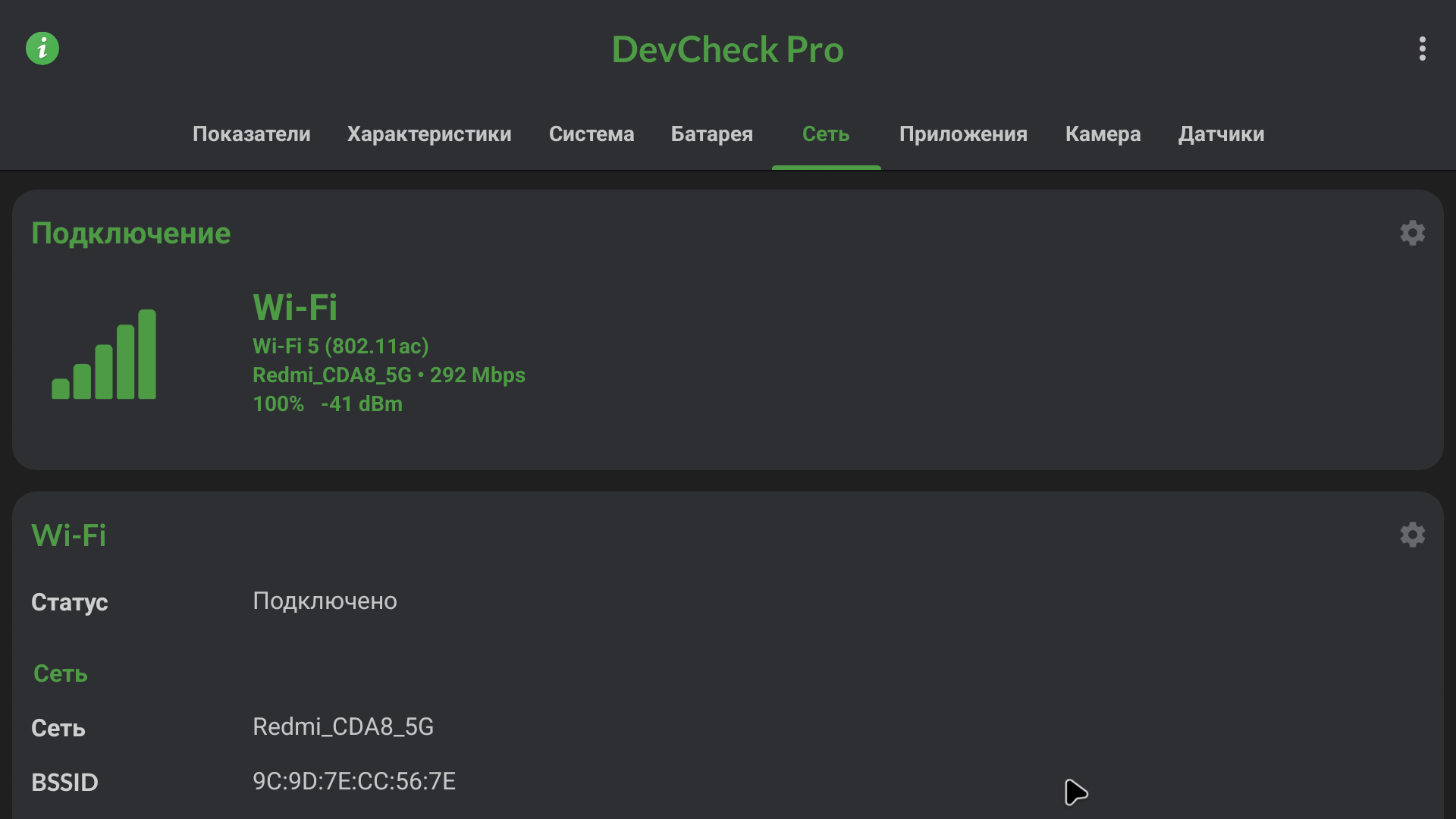
Task: Switch to the Датчики tab
Action: (1221, 134)
